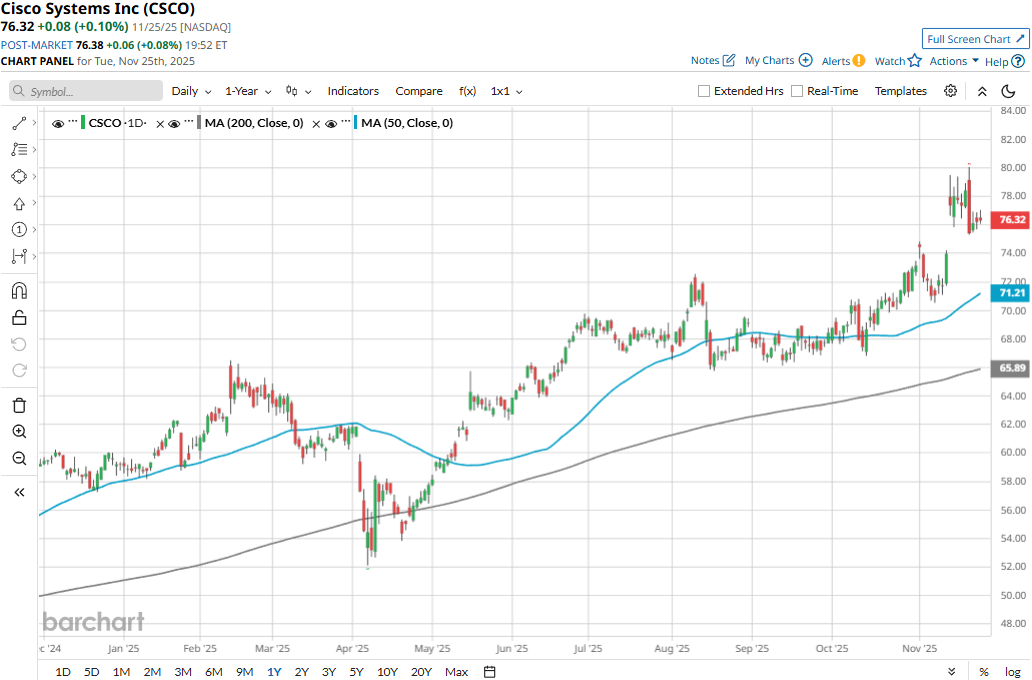Open the Actions dropdown menu
Screen dimensions: 1032x680
(x=953, y=61)
